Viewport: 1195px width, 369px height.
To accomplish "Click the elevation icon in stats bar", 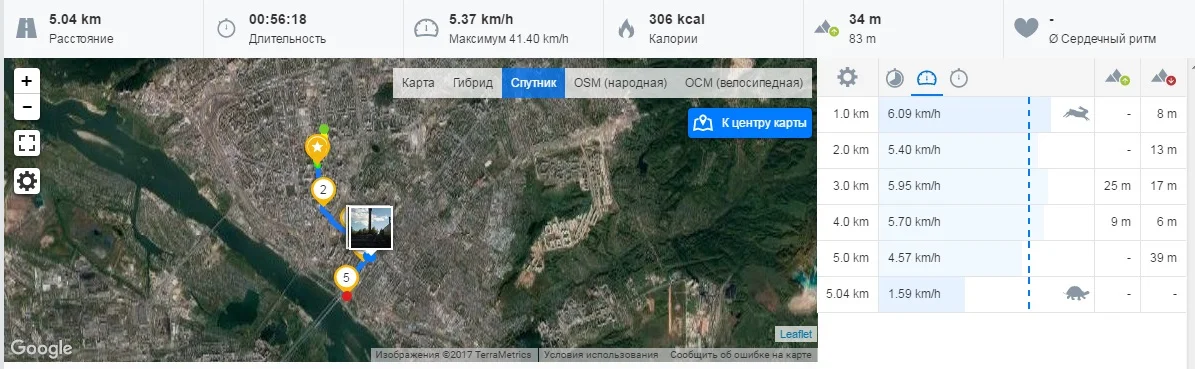I will click(826, 29).
